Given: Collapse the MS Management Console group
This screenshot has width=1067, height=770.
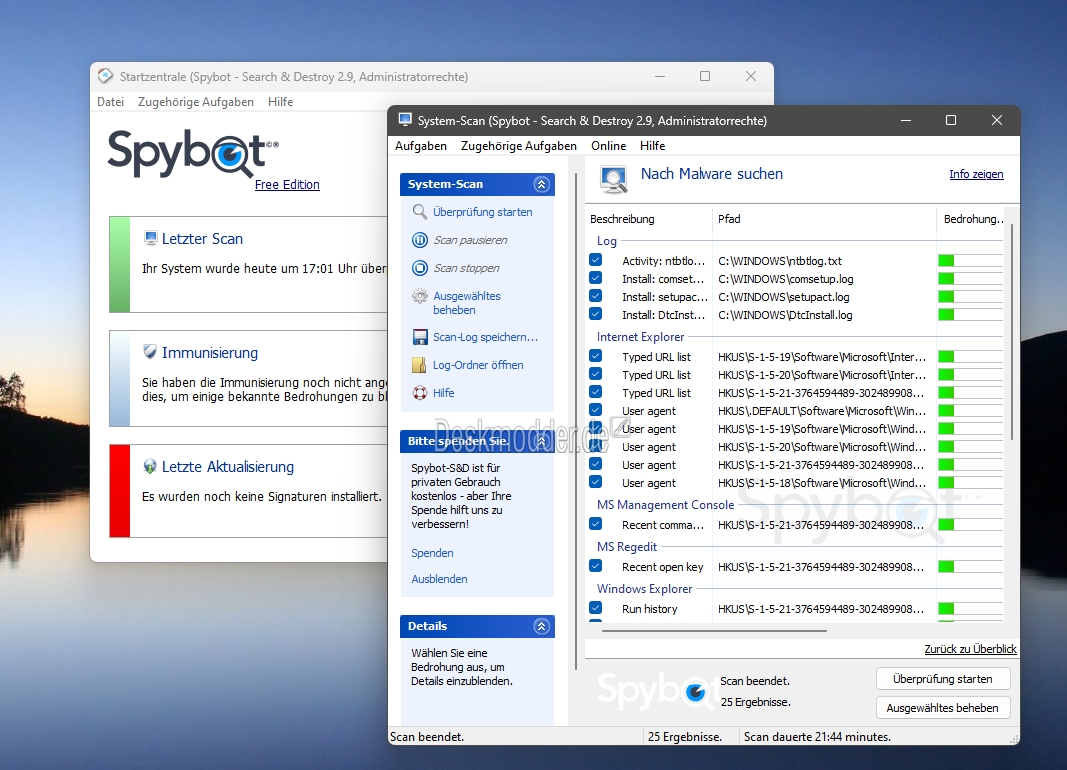Looking at the screenshot, I should tap(666, 505).
